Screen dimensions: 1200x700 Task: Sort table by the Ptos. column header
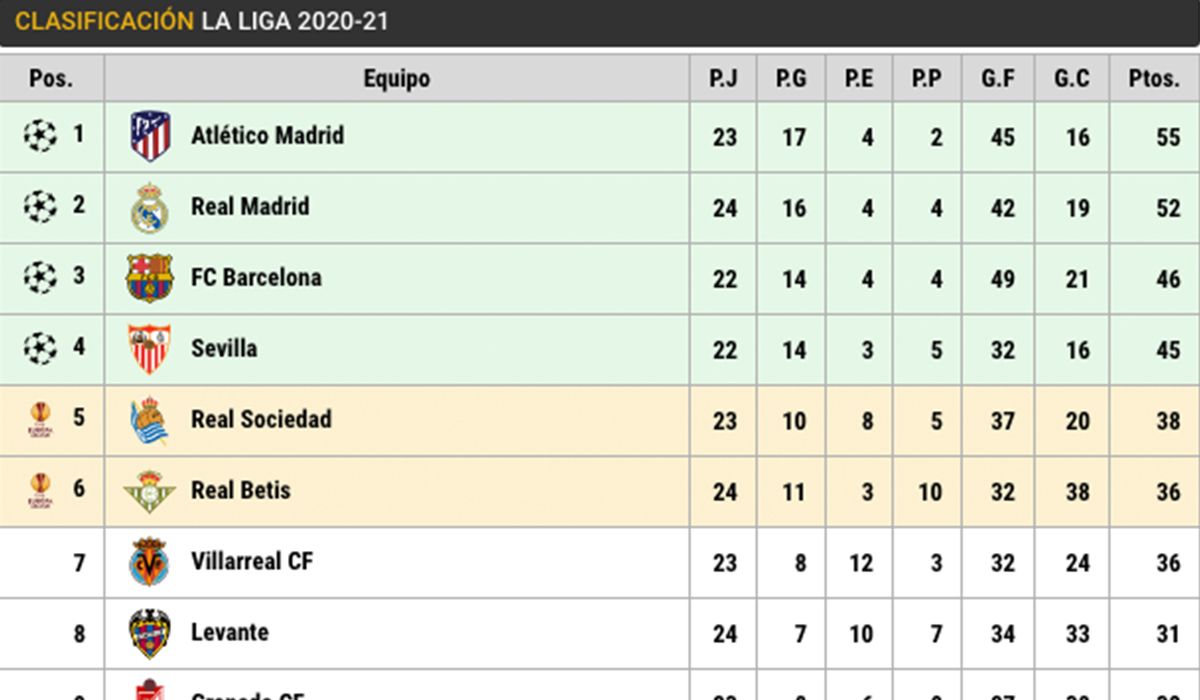(1154, 79)
